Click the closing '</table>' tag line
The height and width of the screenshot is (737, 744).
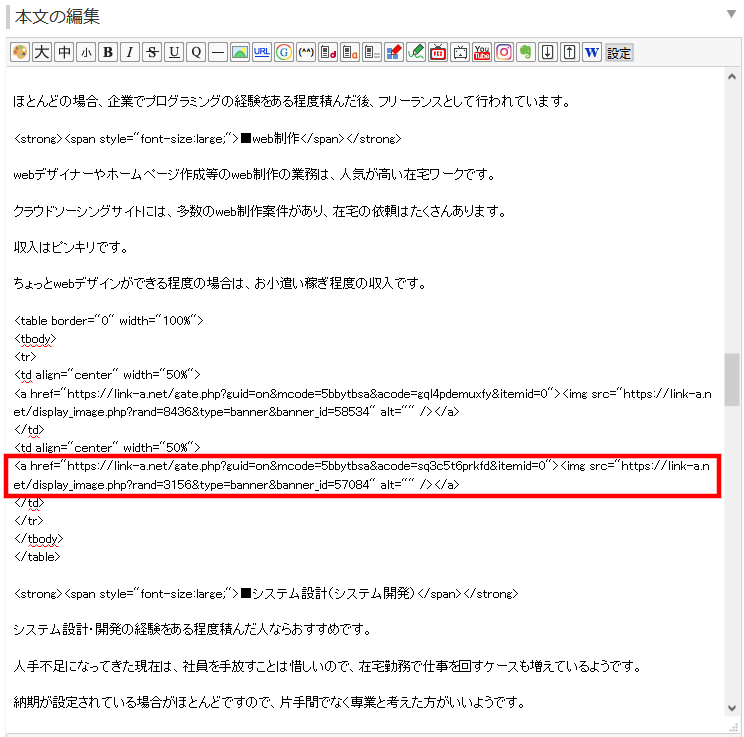[x=37, y=557]
